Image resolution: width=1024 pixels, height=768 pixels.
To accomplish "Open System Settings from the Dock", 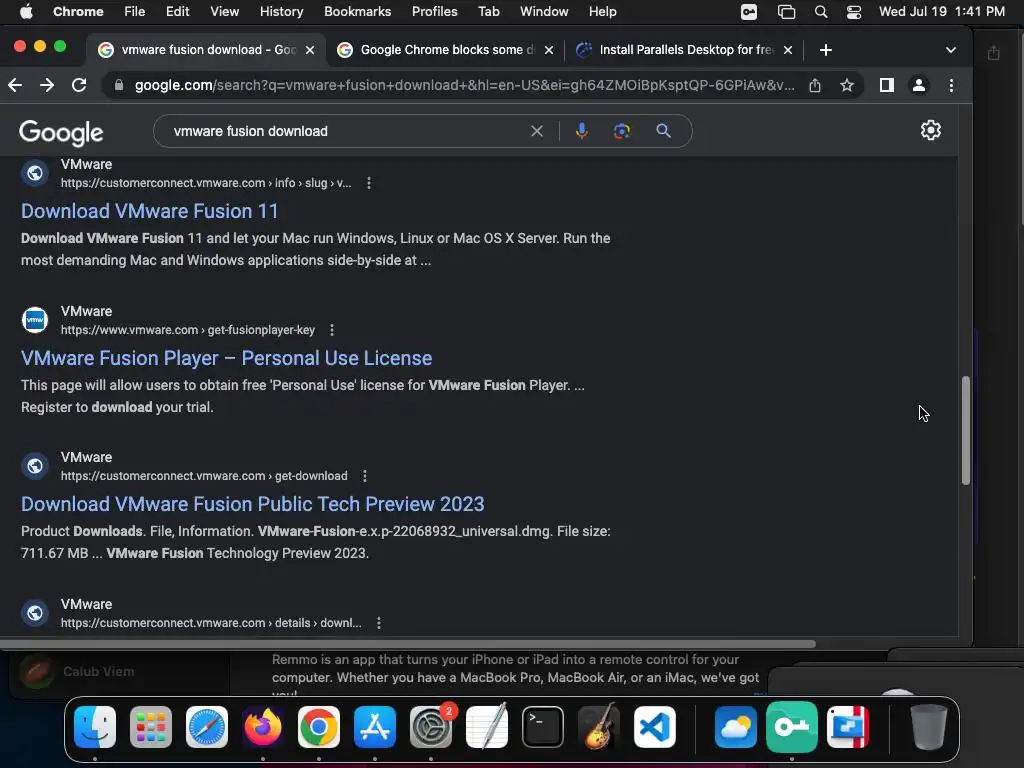I will pos(431,727).
